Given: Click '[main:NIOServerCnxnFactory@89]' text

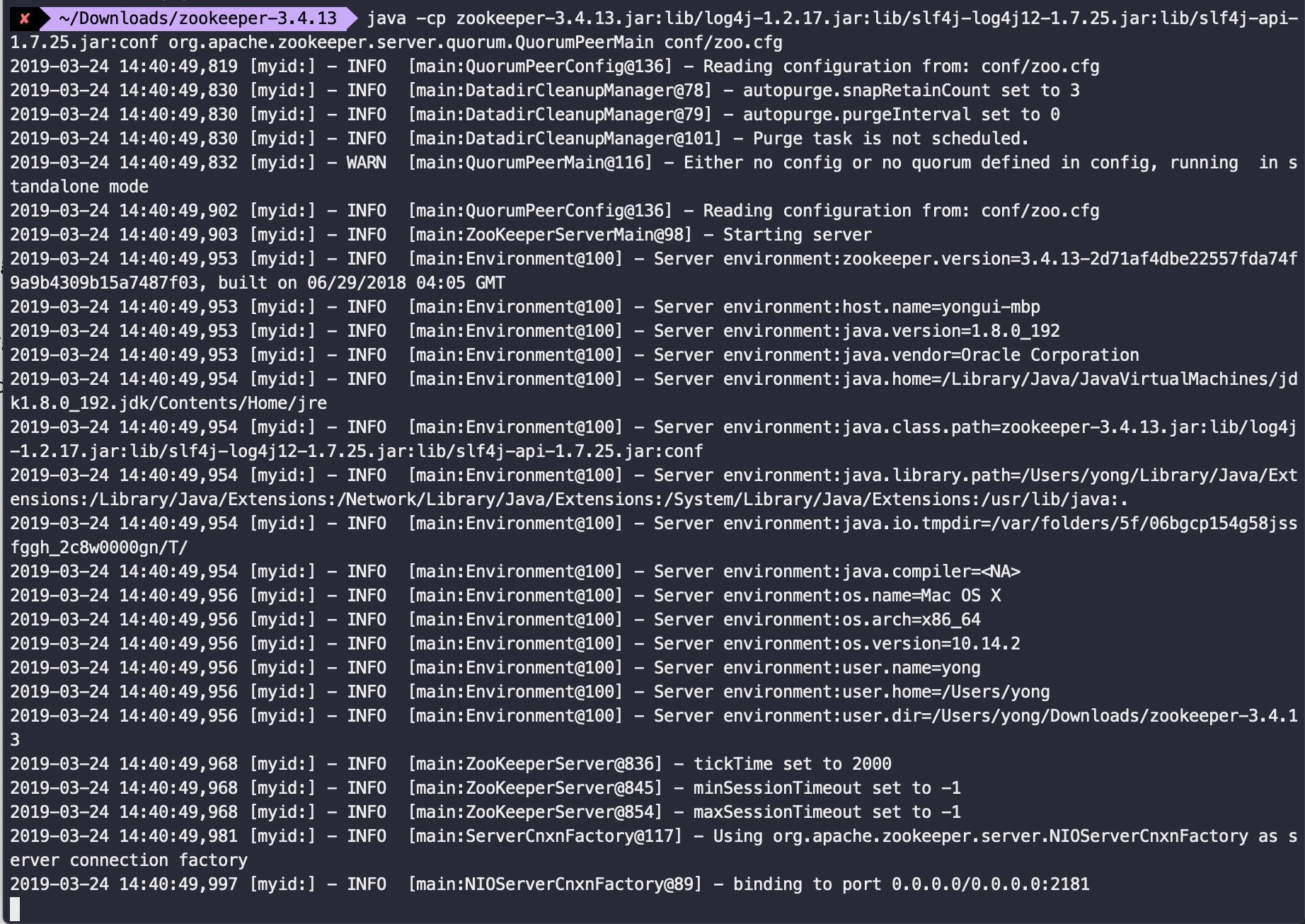Looking at the screenshot, I should pyautogui.click(x=555, y=884).
